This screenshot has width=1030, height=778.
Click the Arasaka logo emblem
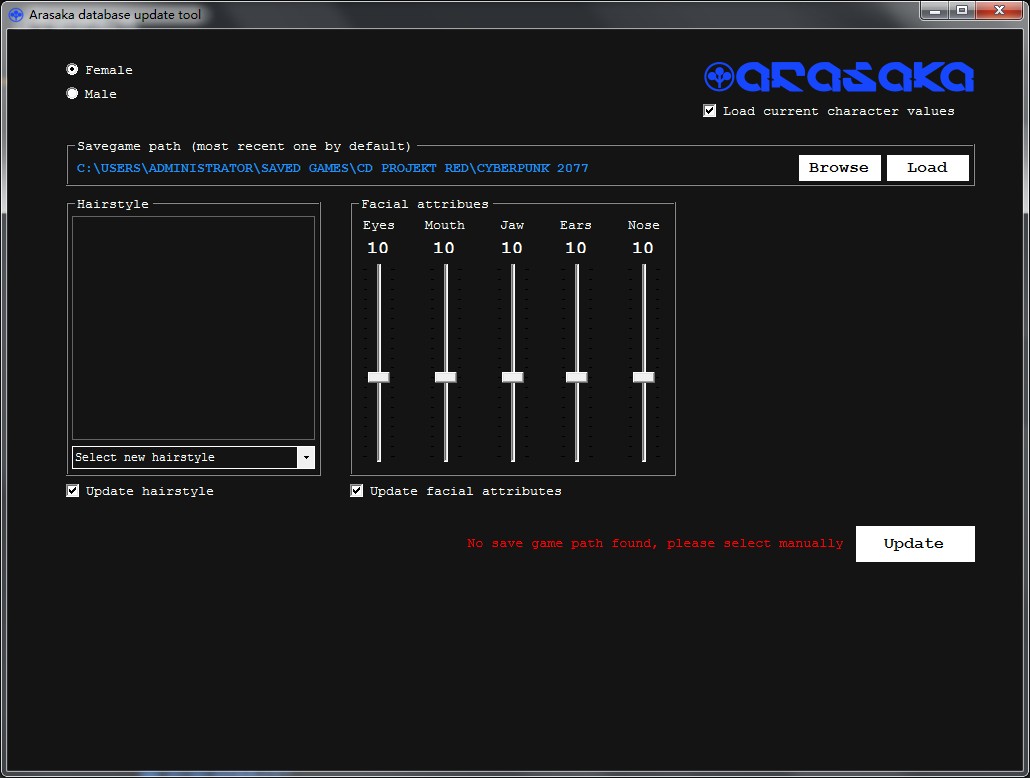[719, 77]
